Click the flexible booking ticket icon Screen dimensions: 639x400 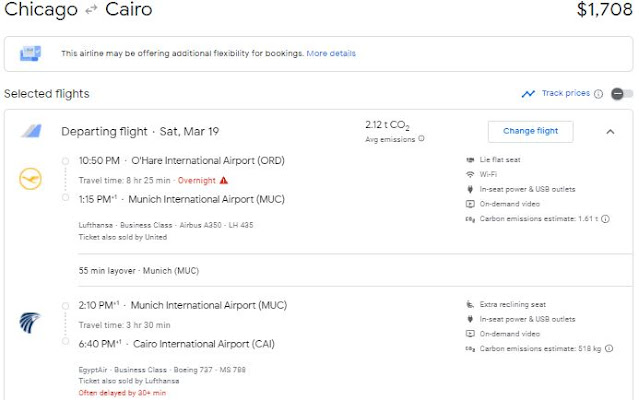[x=31, y=53]
